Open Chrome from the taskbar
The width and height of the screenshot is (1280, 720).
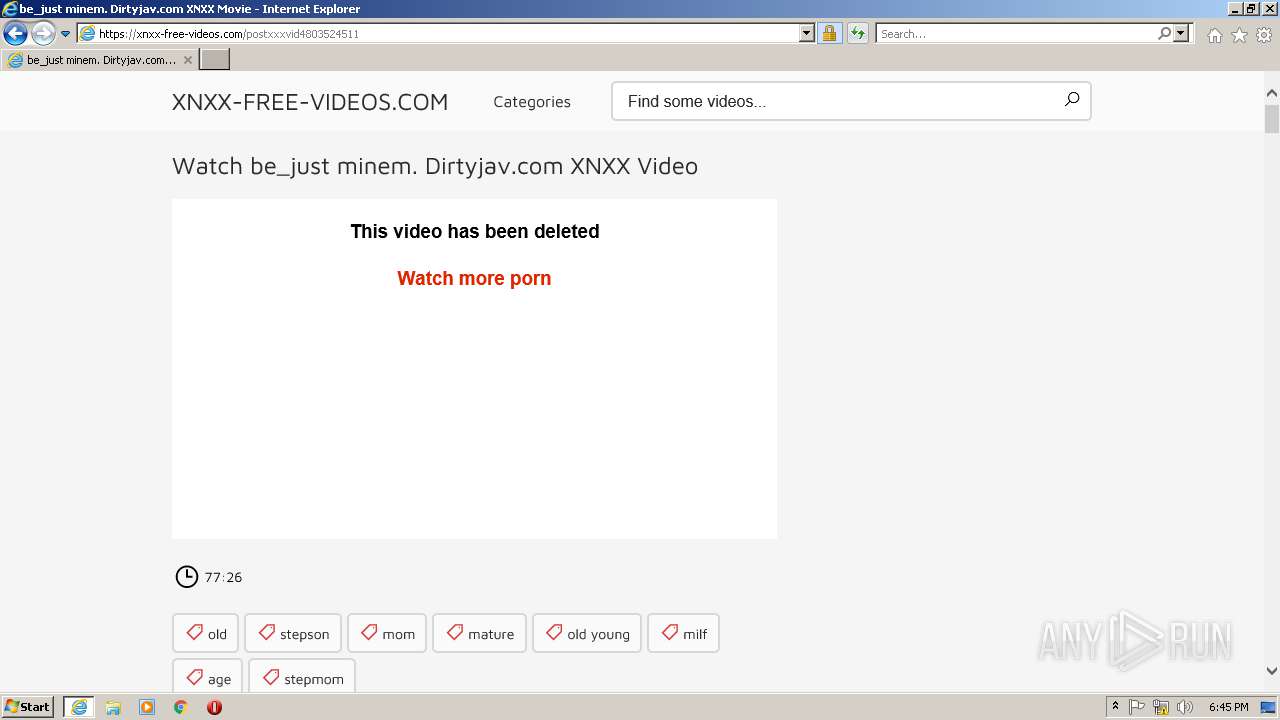coord(181,707)
